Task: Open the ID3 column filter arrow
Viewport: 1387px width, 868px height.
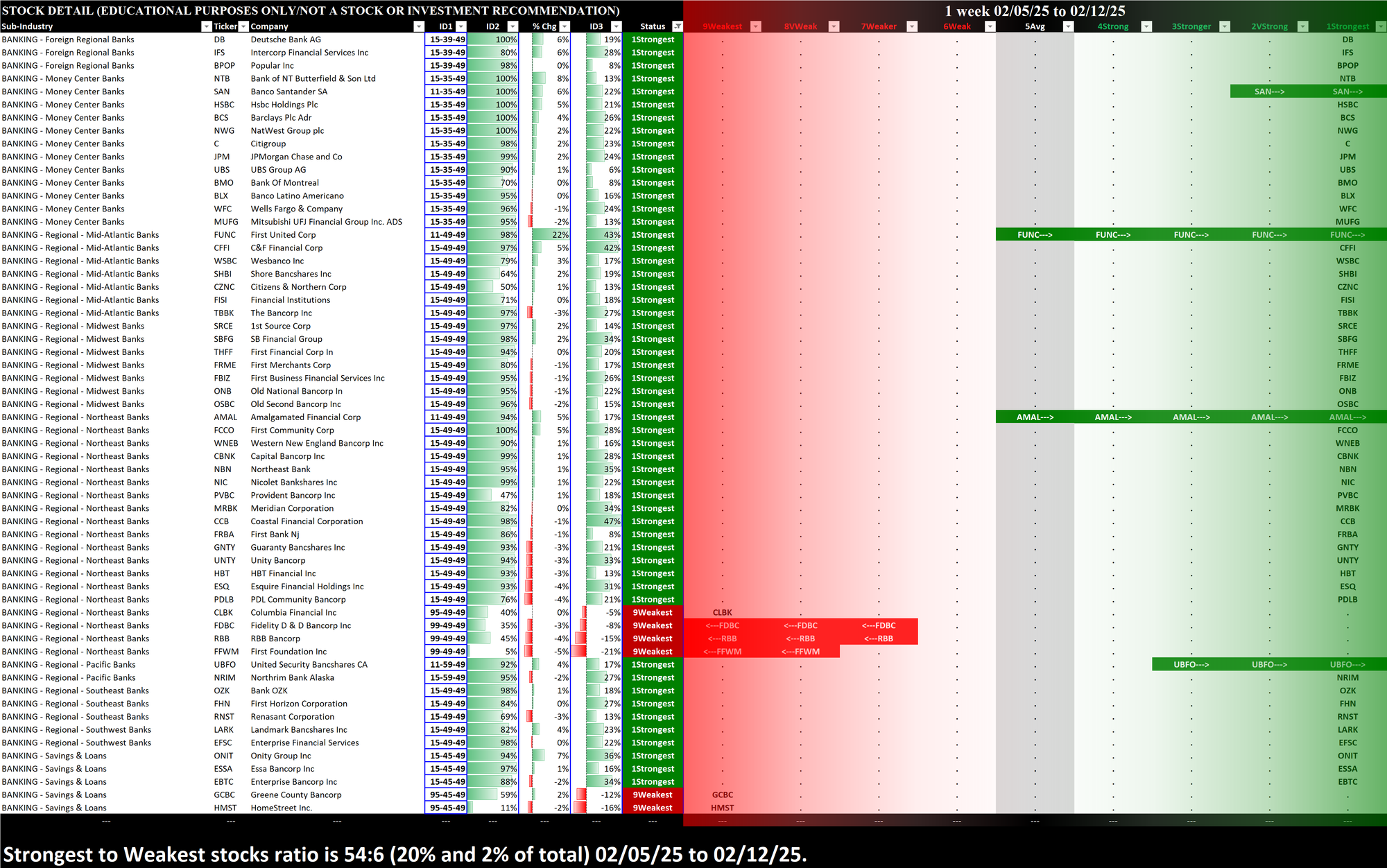Action: pos(616,26)
